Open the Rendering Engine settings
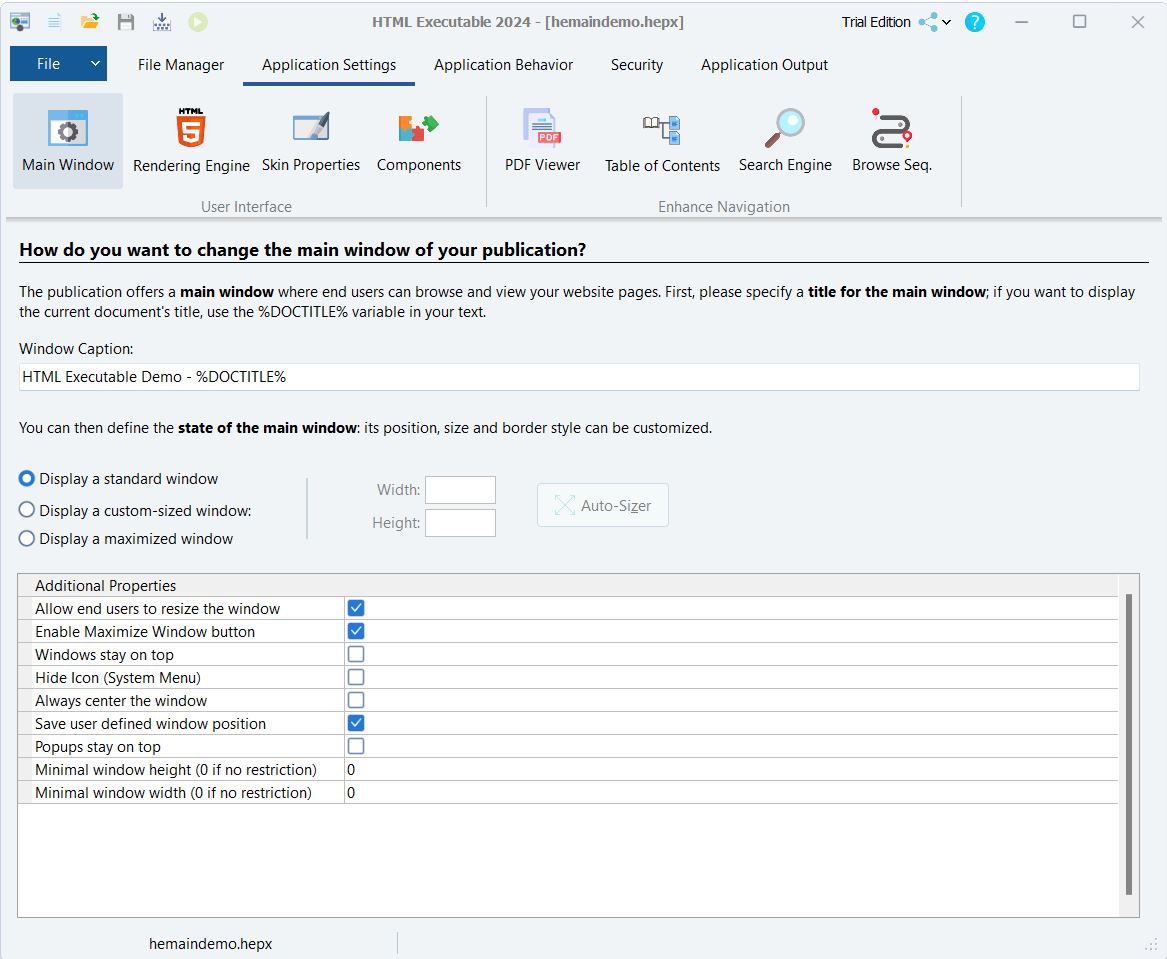This screenshot has width=1167, height=959. coord(191,141)
